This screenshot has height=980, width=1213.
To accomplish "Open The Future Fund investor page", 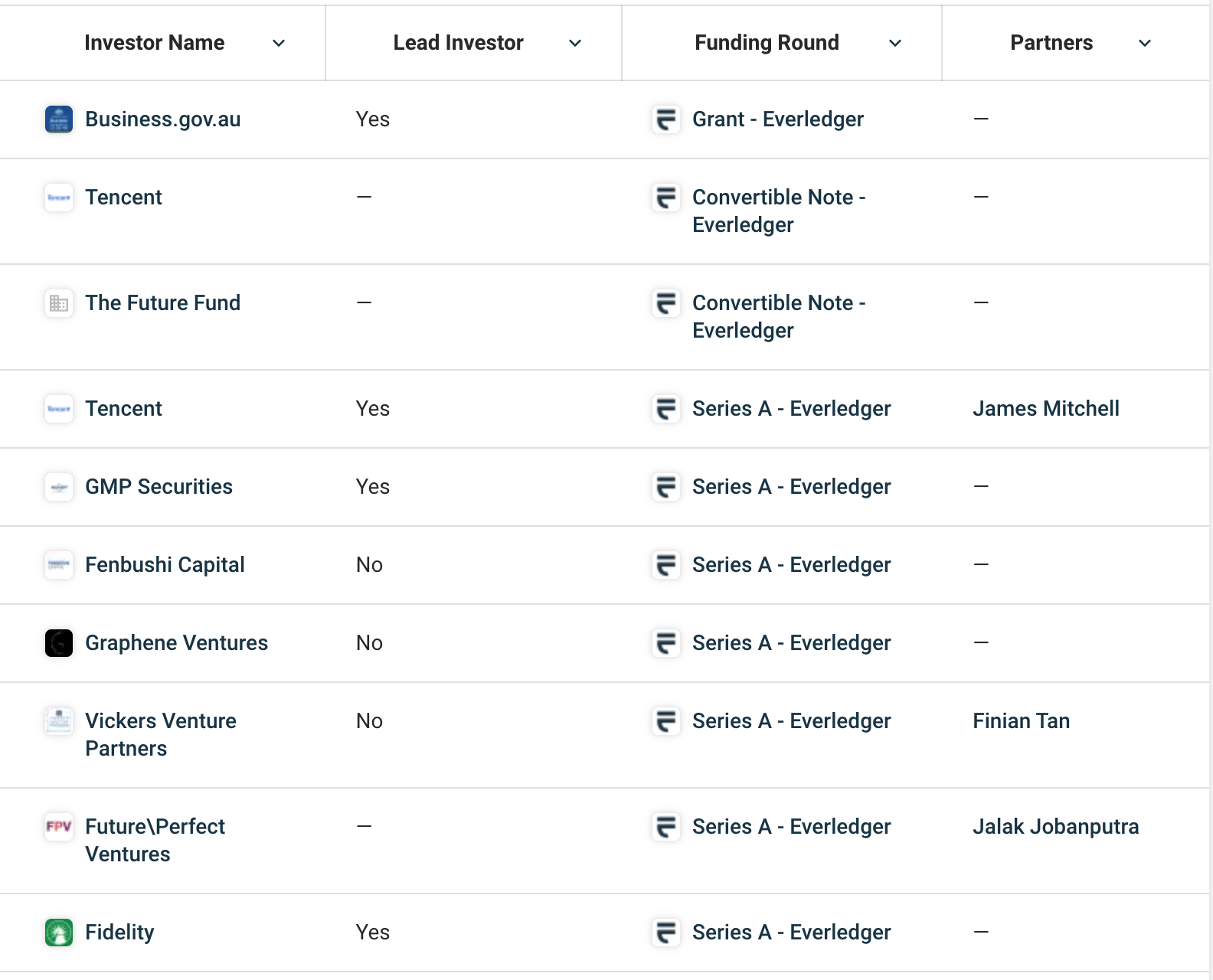I will point(162,303).
